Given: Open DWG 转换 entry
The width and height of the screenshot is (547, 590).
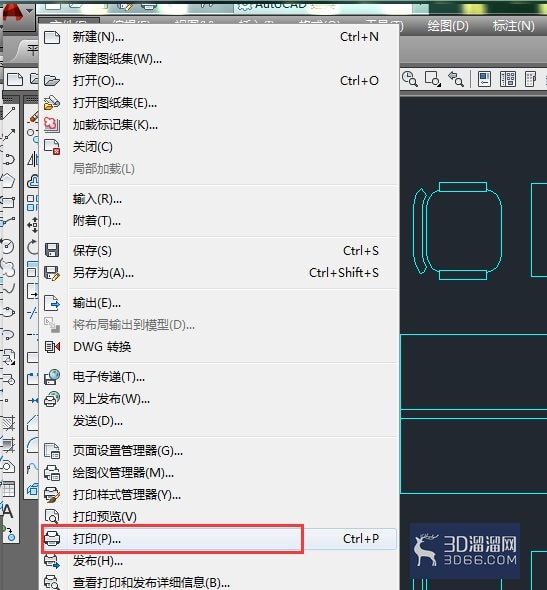Looking at the screenshot, I should click(219, 347).
